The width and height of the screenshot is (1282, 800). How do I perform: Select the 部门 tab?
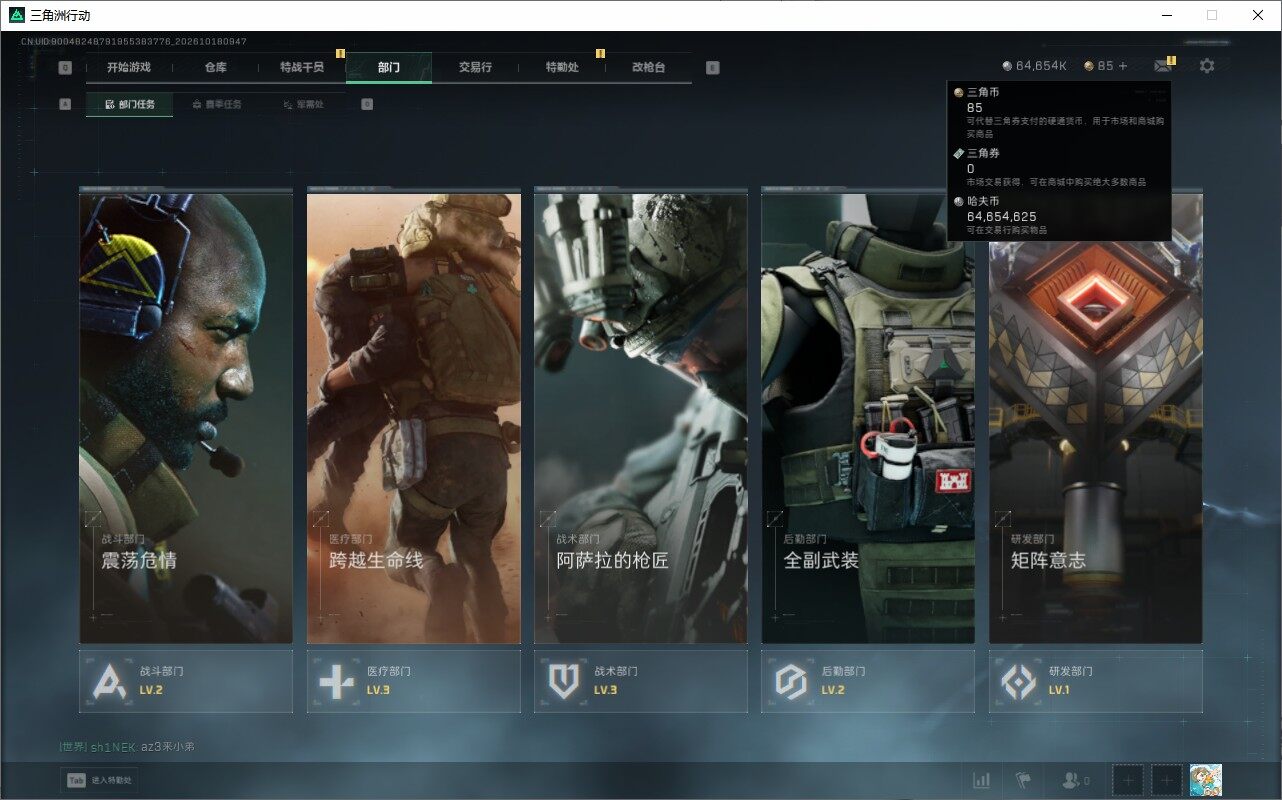coord(389,67)
